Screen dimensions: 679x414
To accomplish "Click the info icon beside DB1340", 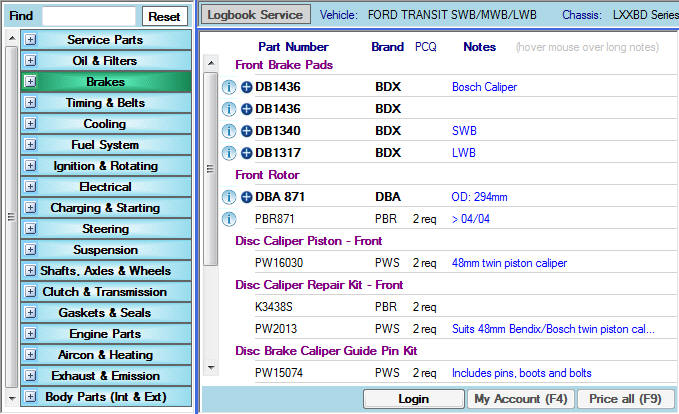I will click(x=229, y=131).
